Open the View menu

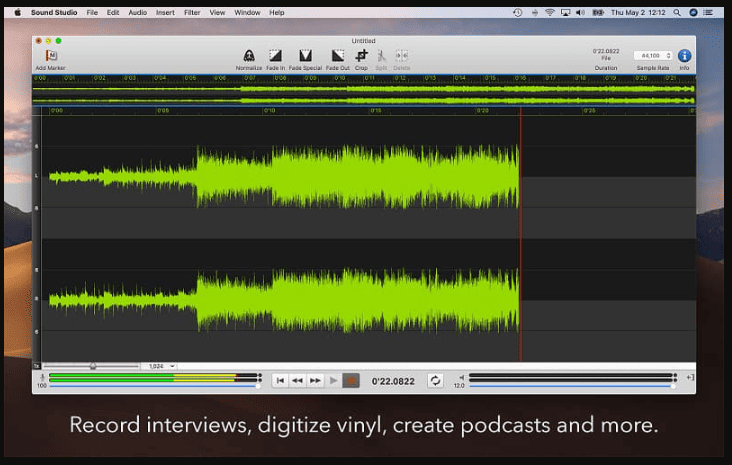(217, 13)
